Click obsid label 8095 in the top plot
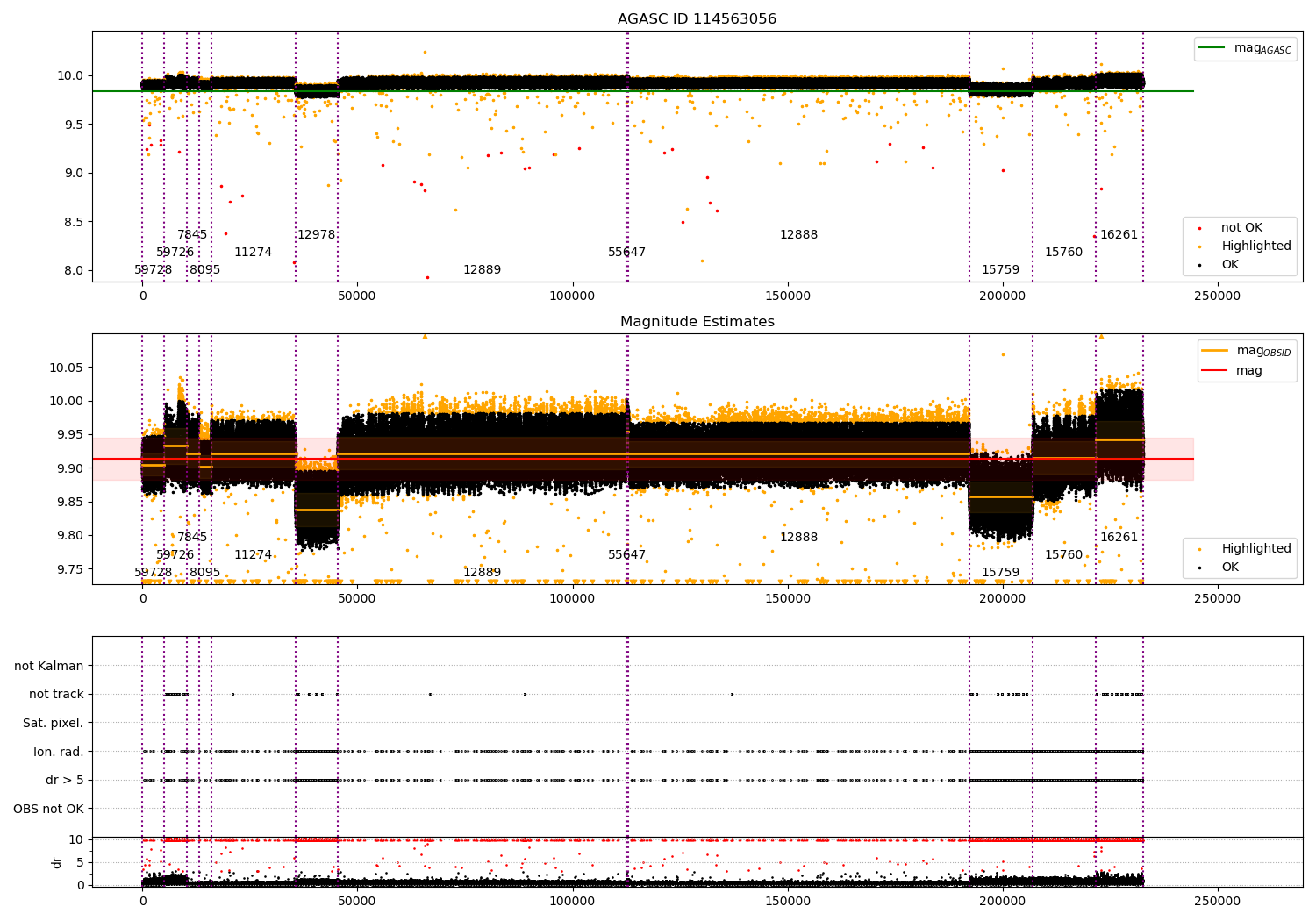The height and width of the screenshot is (921, 1316). [205, 270]
